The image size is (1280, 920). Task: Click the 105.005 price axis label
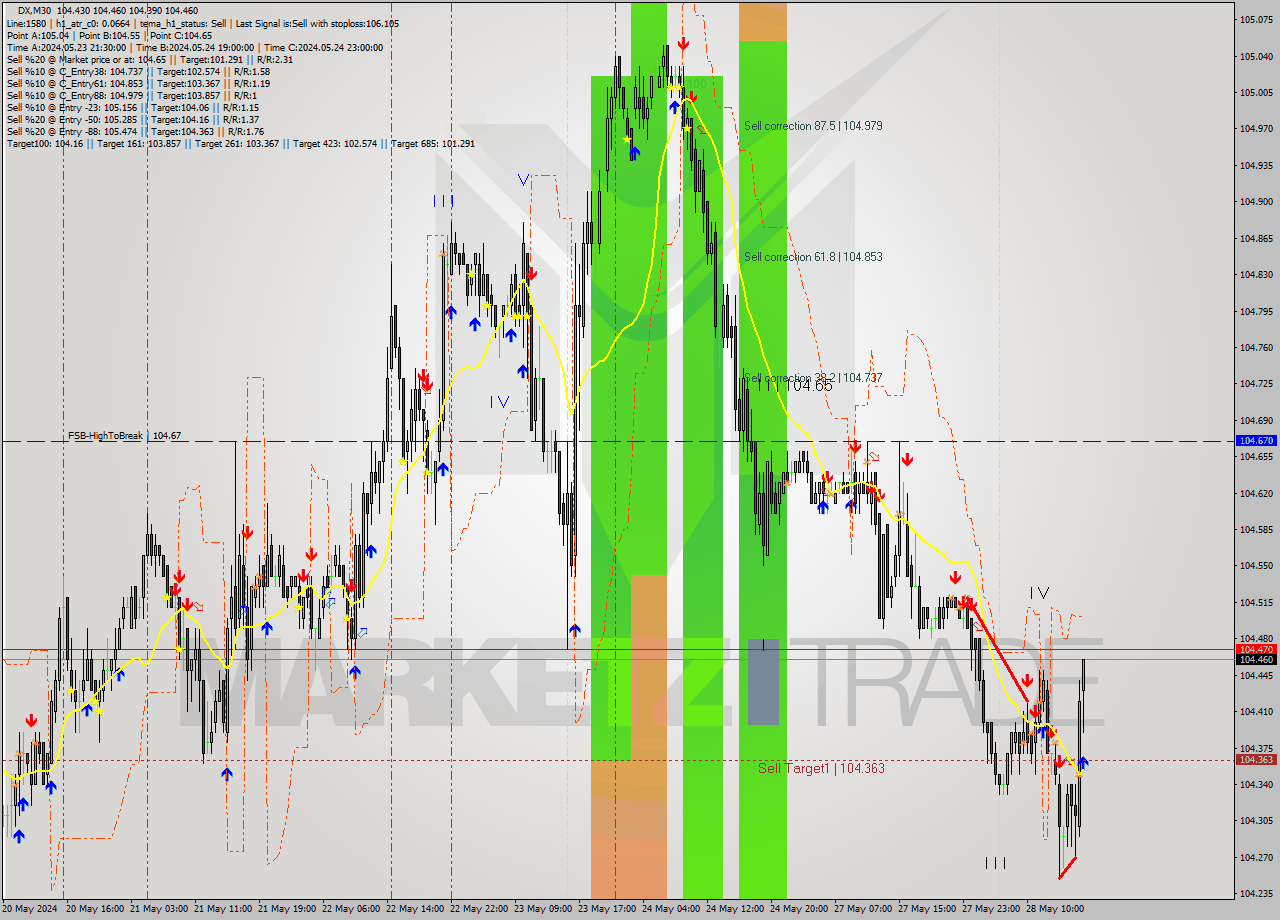pos(1256,92)
